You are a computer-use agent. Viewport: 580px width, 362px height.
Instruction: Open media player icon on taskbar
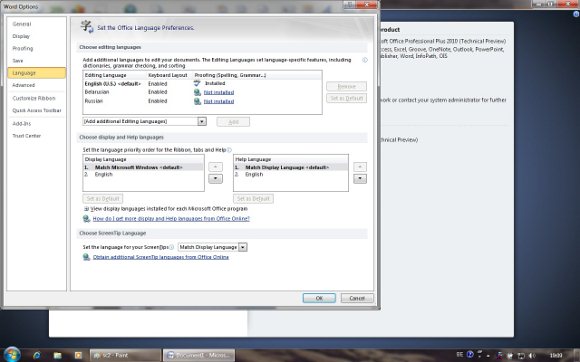tap(78, 355)
